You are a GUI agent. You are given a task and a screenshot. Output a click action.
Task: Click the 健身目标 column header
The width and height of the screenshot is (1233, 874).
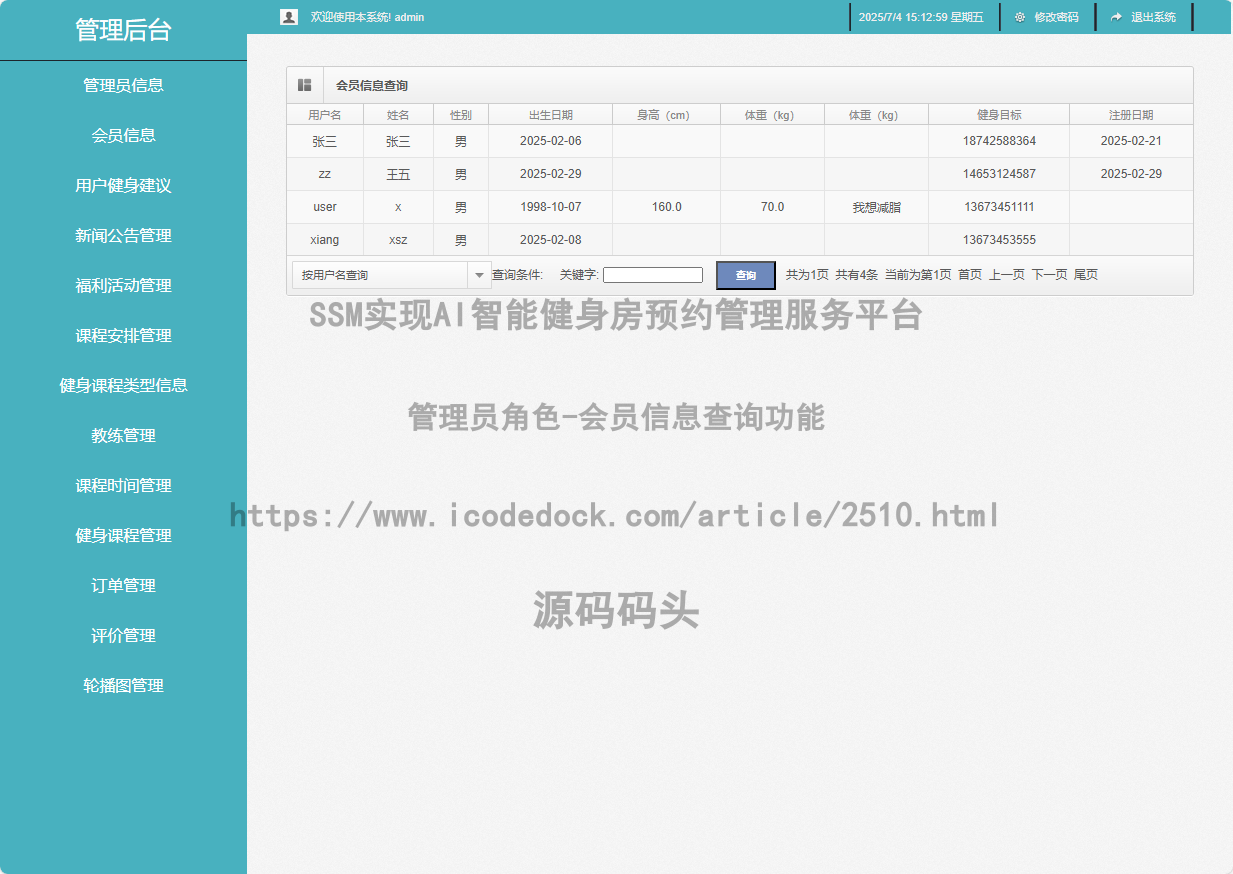point(999,115)
